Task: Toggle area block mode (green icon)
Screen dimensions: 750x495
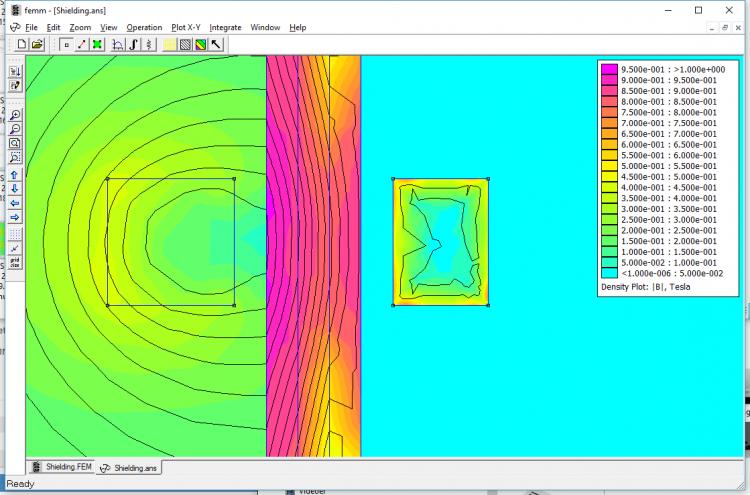Action: point(97,44)
